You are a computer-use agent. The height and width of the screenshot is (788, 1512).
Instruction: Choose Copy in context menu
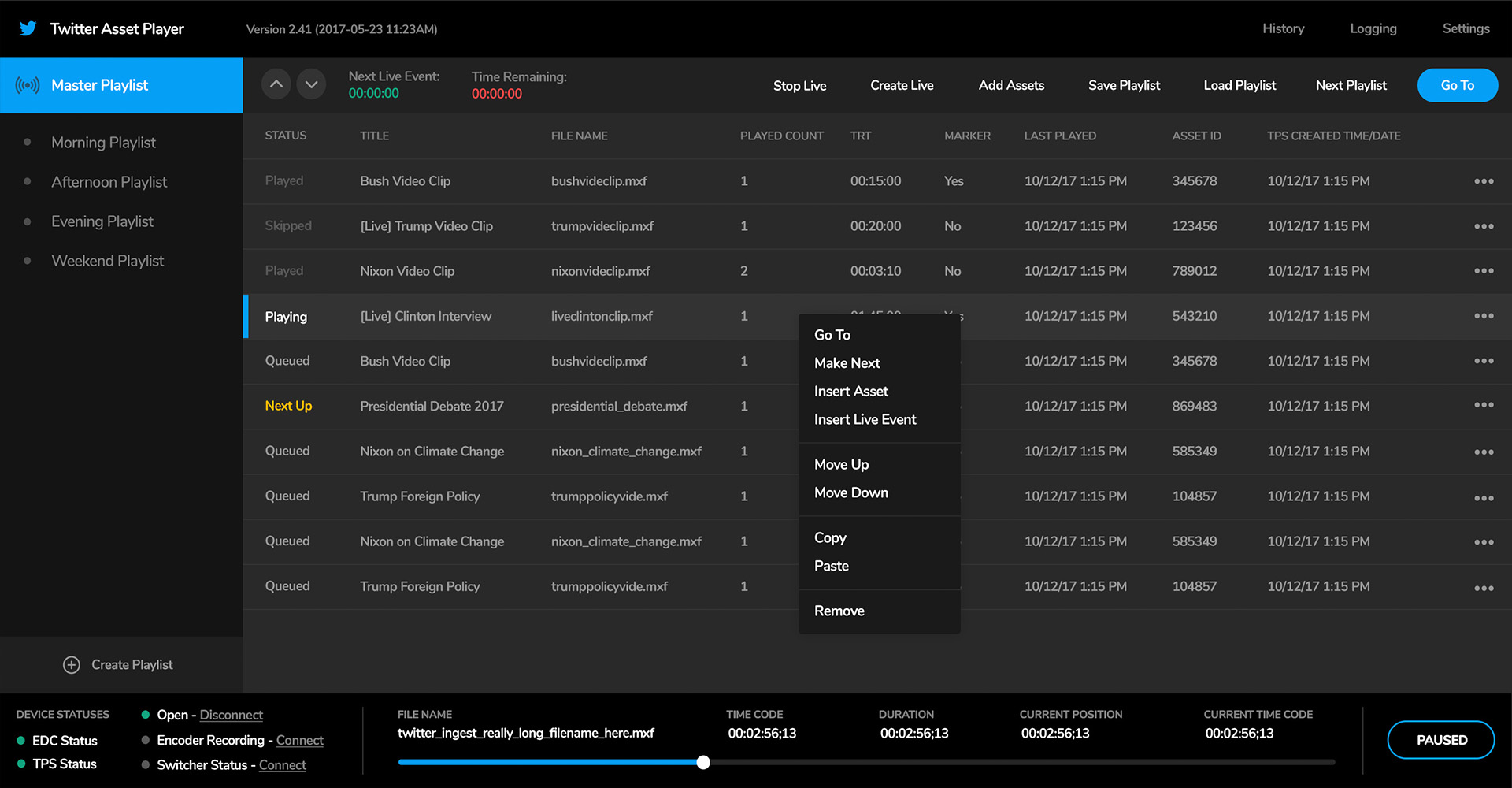click(830, 538)
